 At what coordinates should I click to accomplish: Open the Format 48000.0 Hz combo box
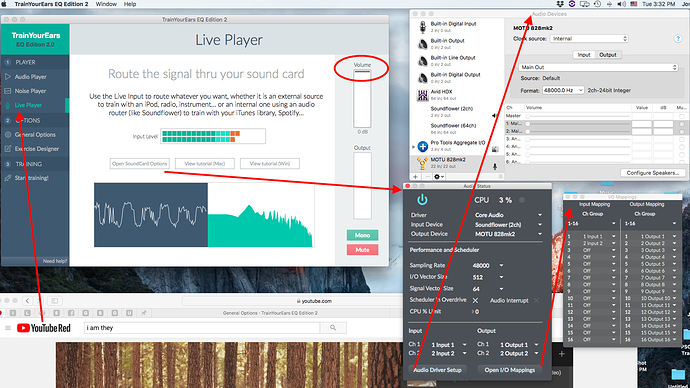click(563, 90)
